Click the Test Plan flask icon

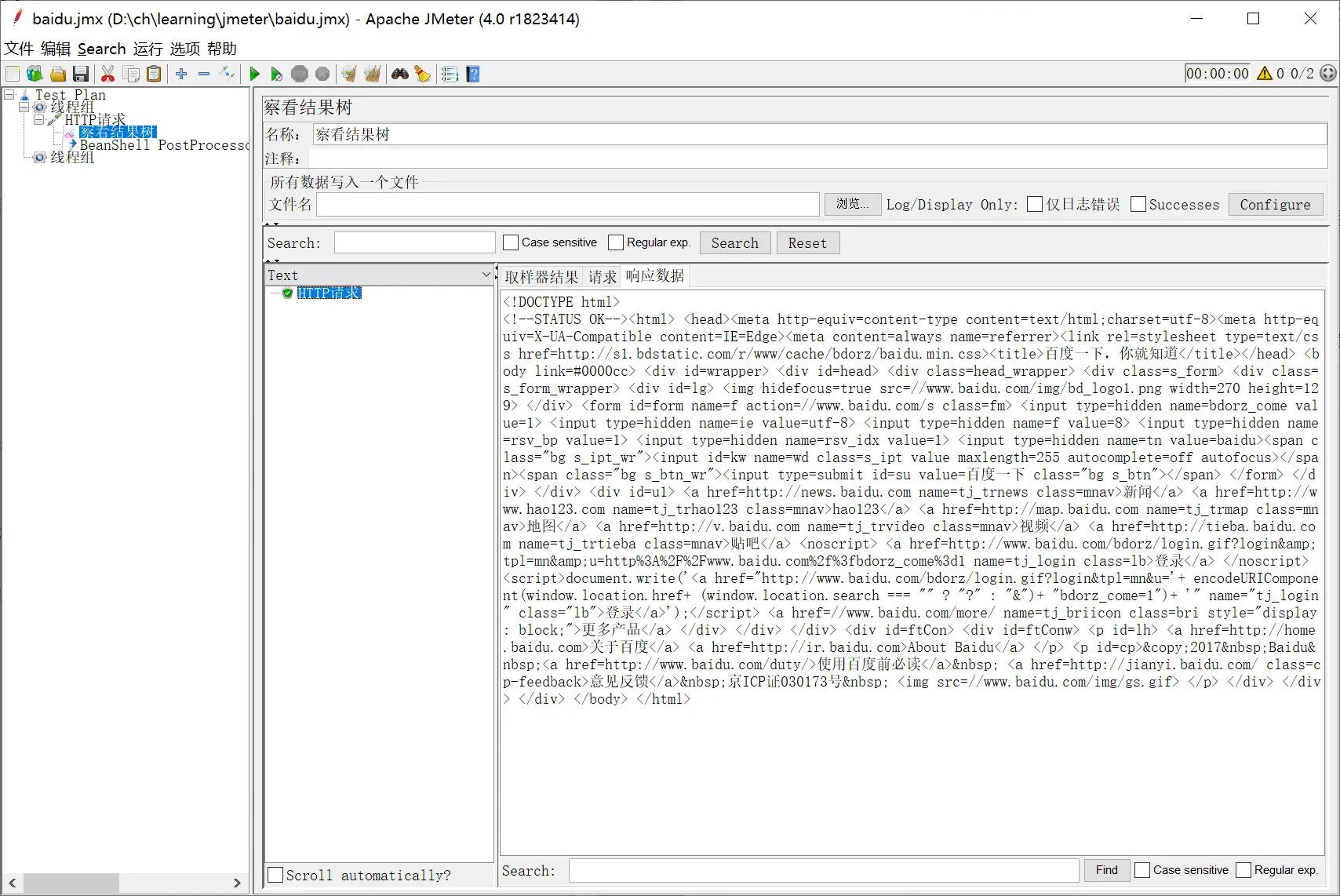point(25,95)
